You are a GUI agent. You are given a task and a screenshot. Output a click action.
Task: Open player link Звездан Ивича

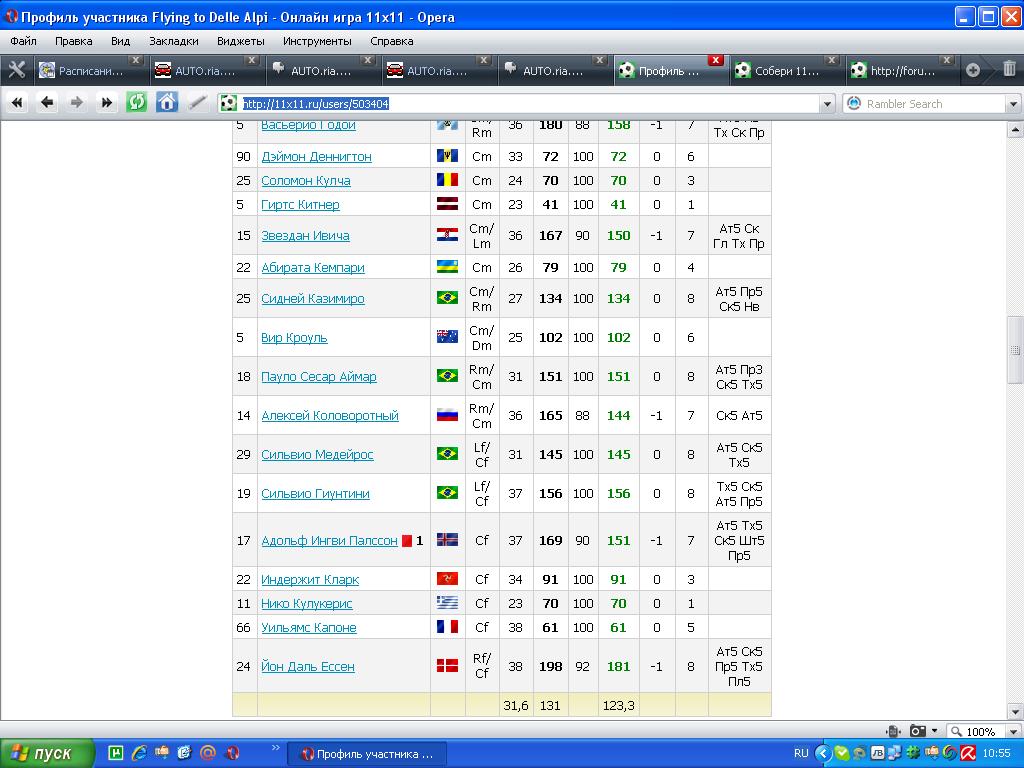[x=305, y=235]
